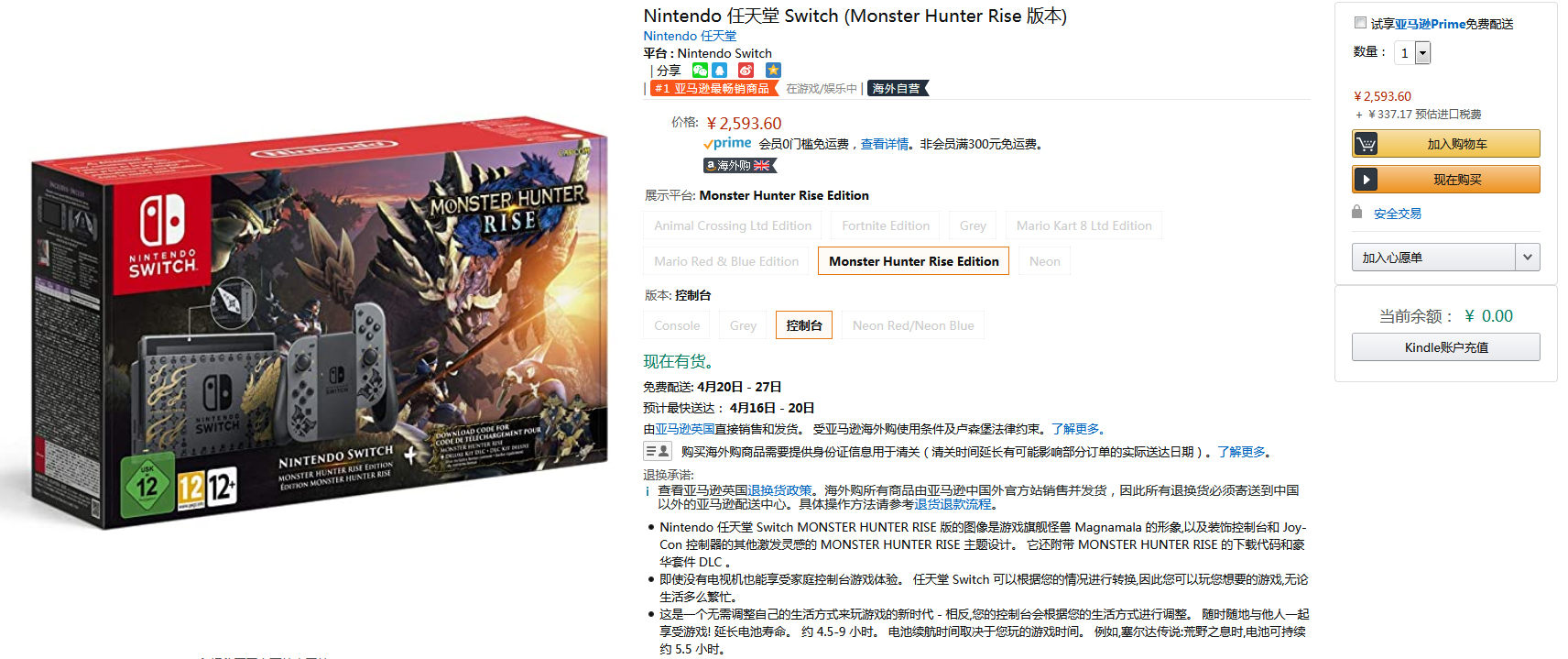The height and width of the screenshot is (659, 1568).
Task: Share the product via WeChat icon
Action: pos(700,71)
